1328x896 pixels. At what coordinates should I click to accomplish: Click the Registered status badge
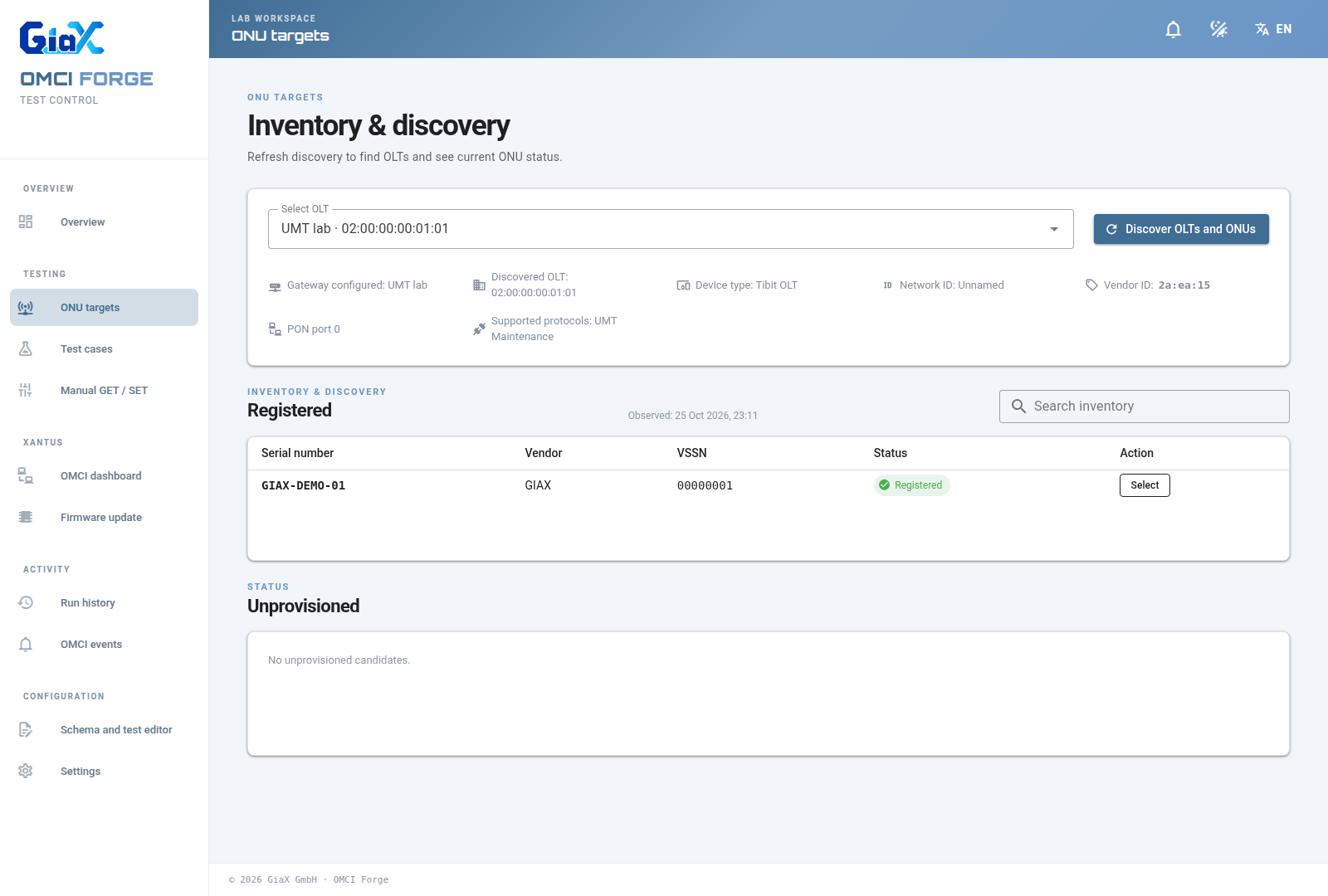click(911, 485)
